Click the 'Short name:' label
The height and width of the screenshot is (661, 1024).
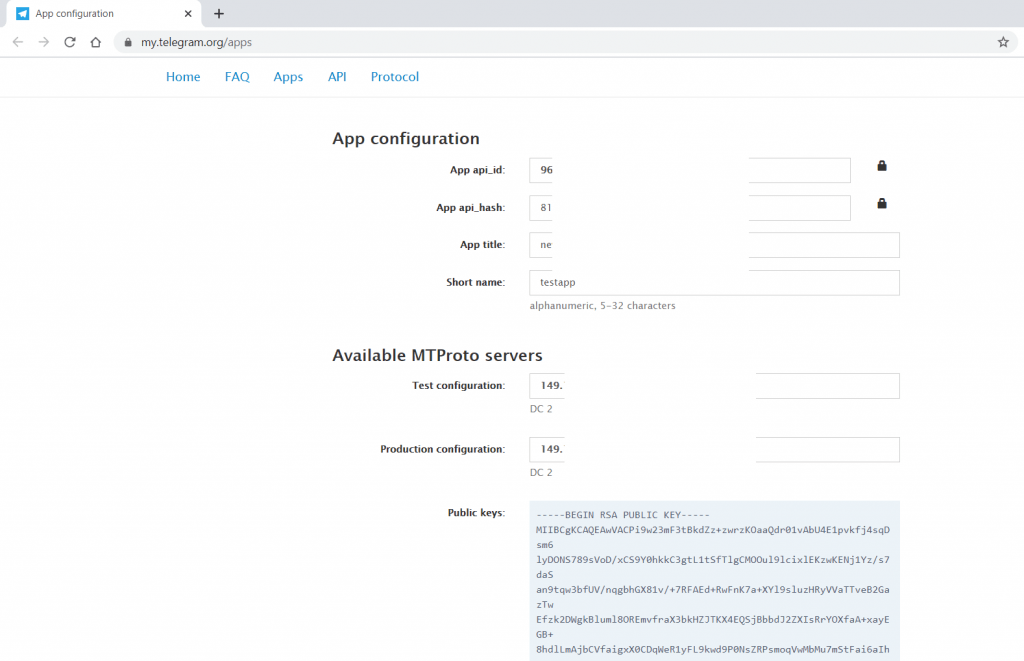pyautogui.click(x=475, y=282)
